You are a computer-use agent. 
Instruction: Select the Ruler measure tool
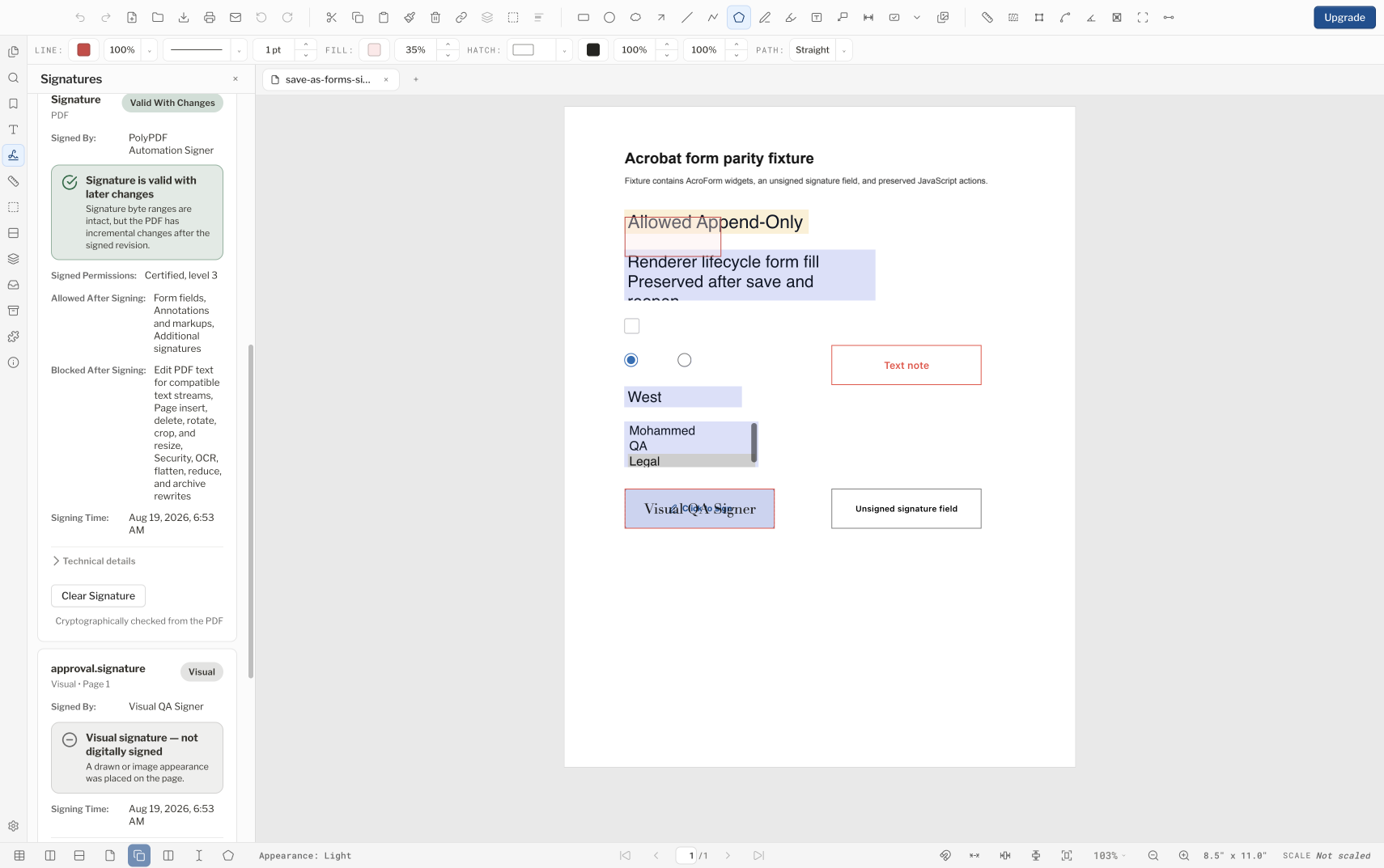987,17
